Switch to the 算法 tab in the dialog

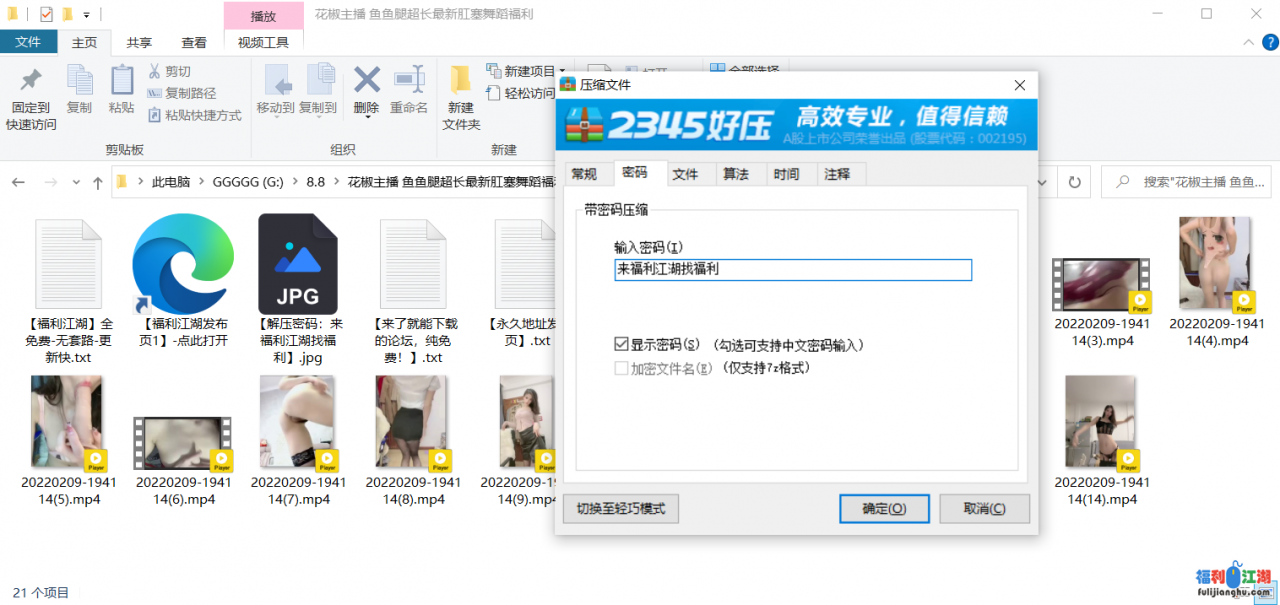(738, 173)
